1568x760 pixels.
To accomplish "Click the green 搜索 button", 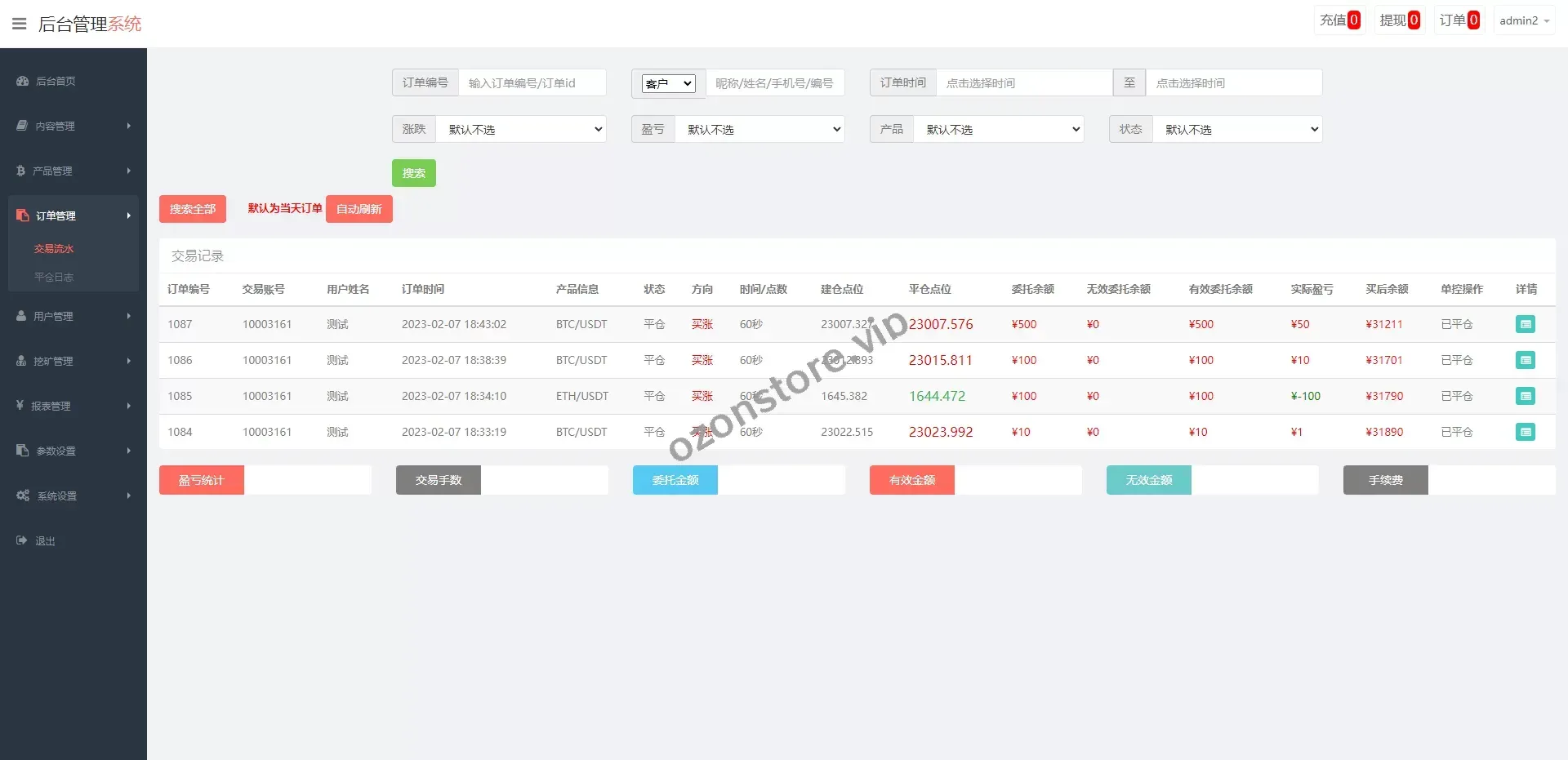I will click(413, 173).
